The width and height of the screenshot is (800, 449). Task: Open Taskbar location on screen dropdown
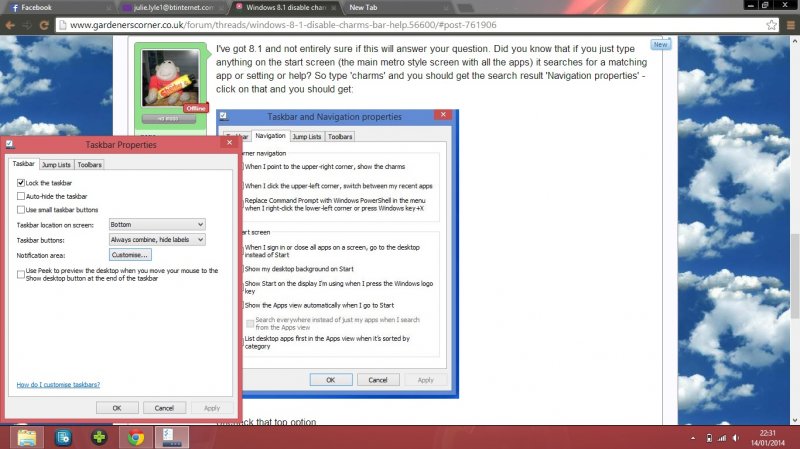tap(156, 225)
